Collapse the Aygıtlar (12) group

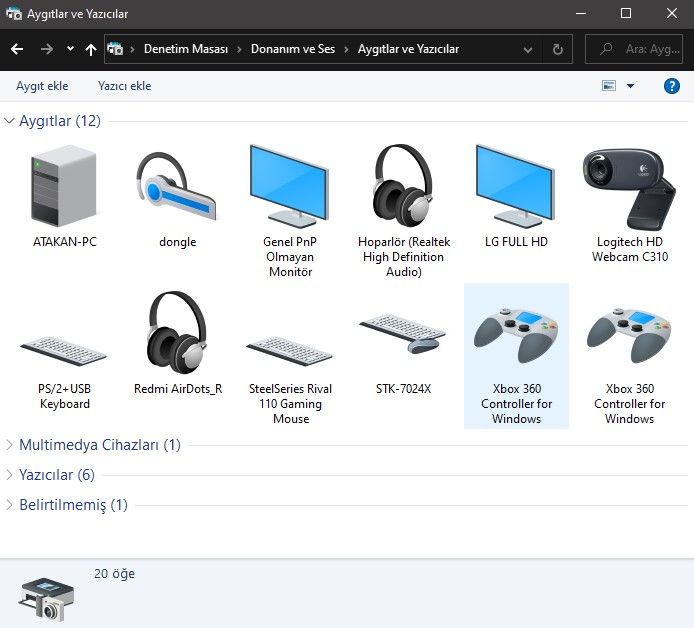(x=9, y=120)
